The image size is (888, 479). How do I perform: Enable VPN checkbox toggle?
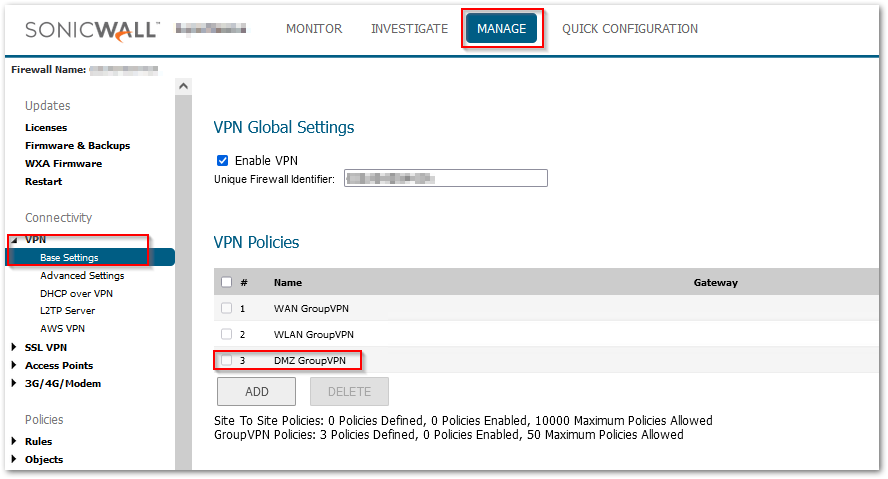[222, 160]
